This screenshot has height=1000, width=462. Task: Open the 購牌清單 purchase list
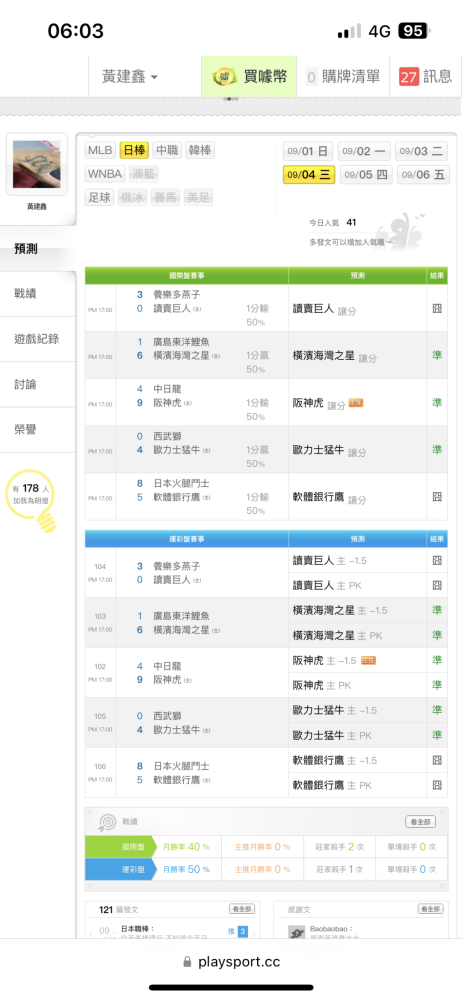point(343,77)
